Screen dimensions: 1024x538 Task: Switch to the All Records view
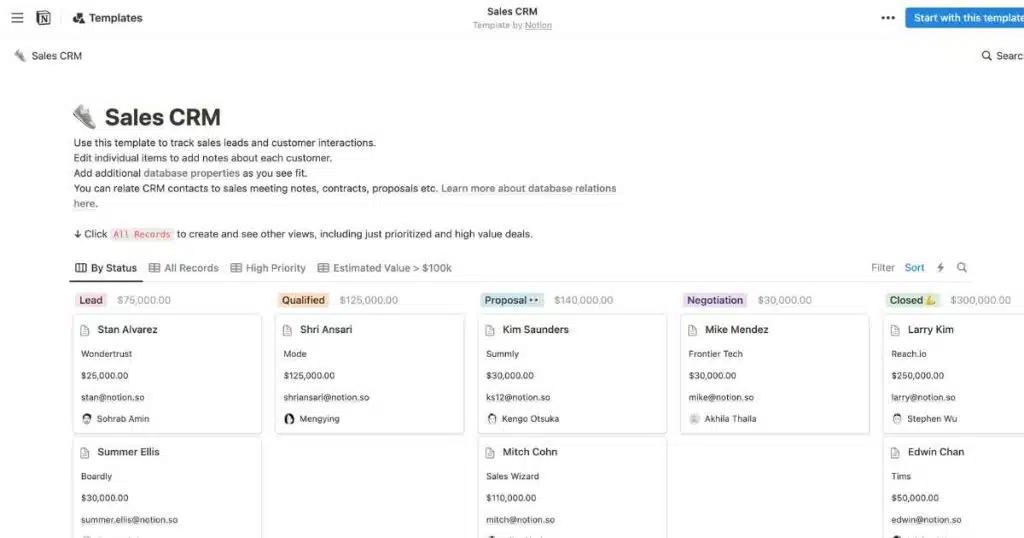tap(184, 268)
